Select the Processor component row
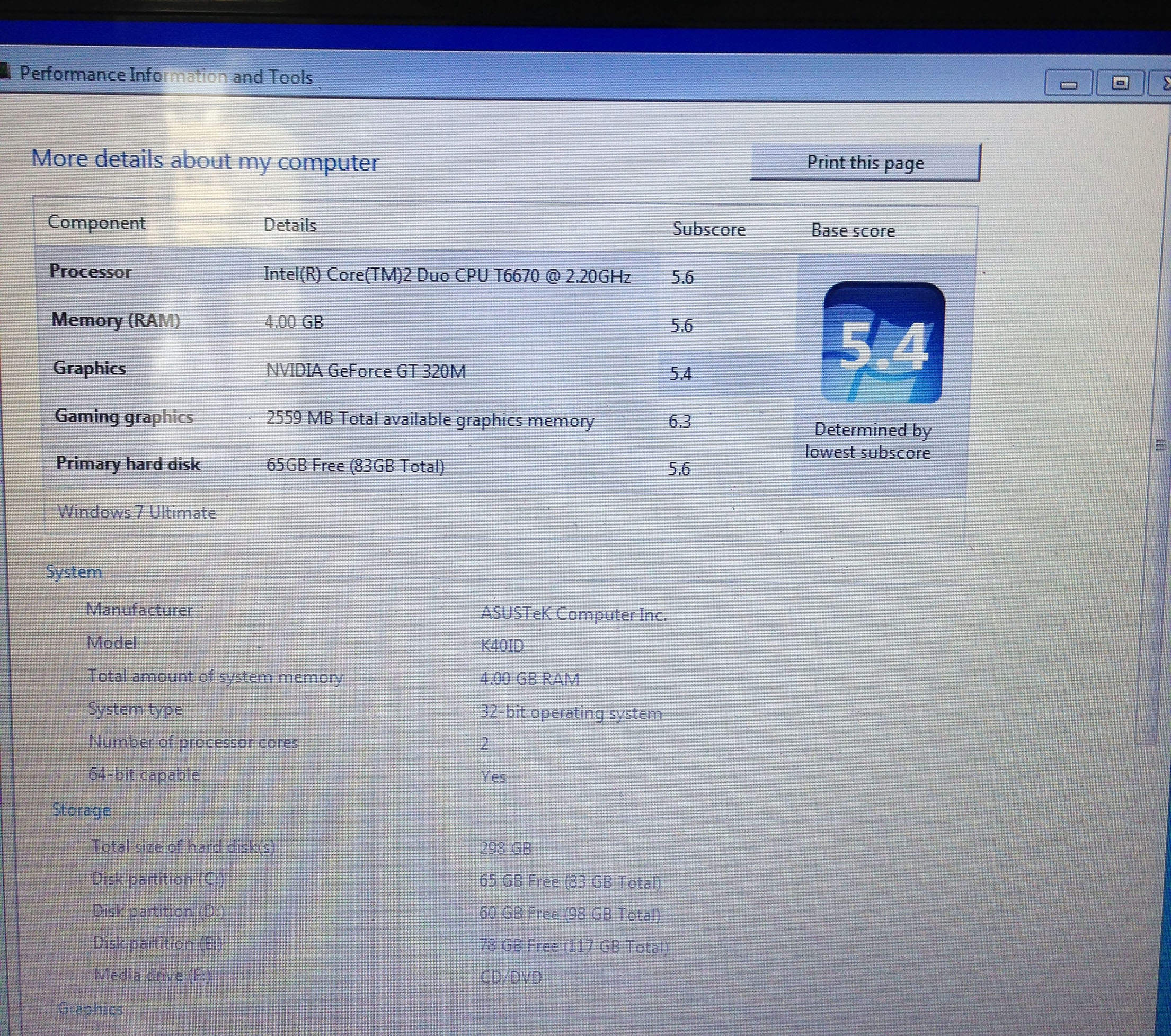1171x1036 pixels. pyautogui.click(x=91, y=271)
